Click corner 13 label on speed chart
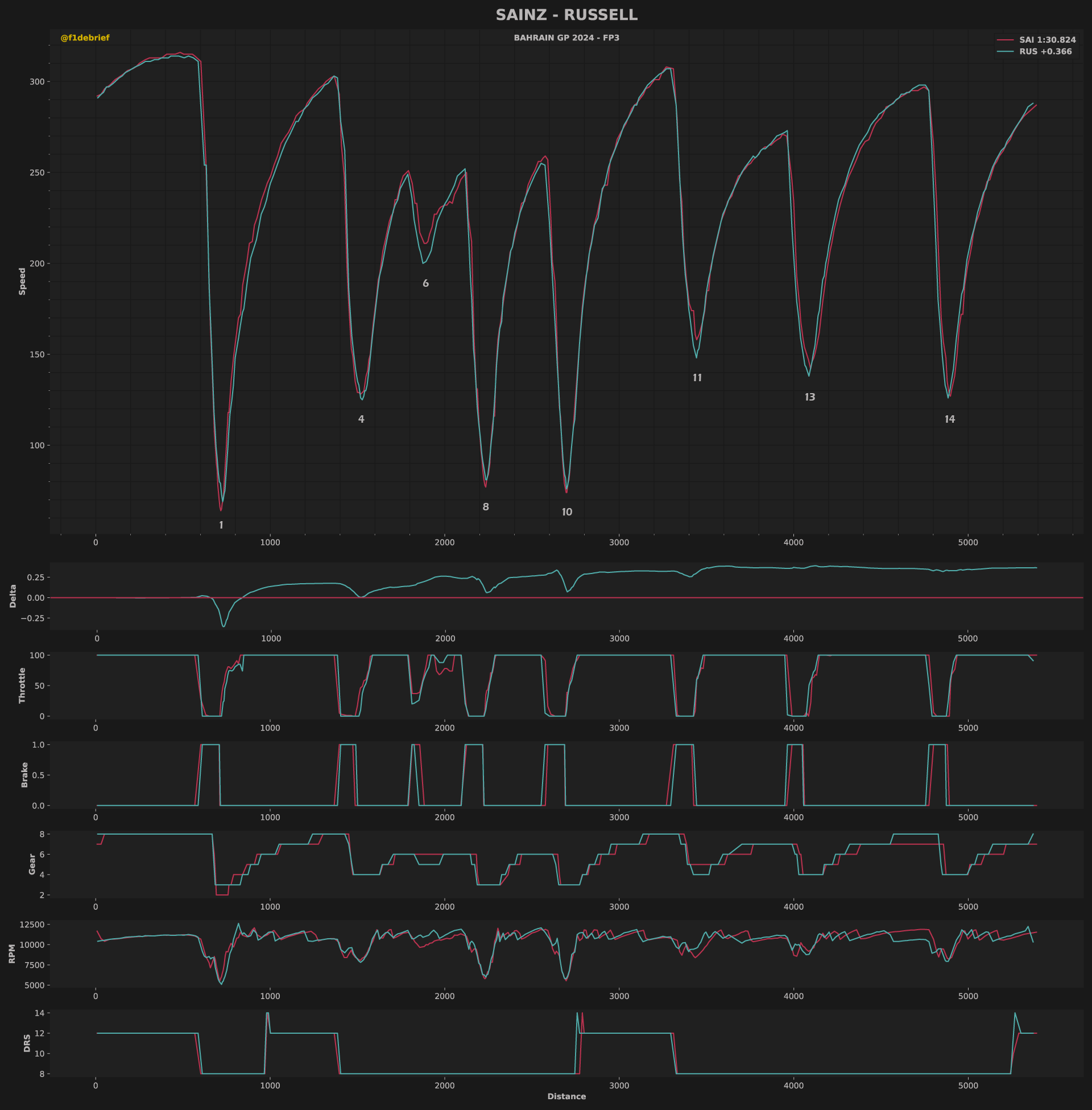 pos(809,397)
